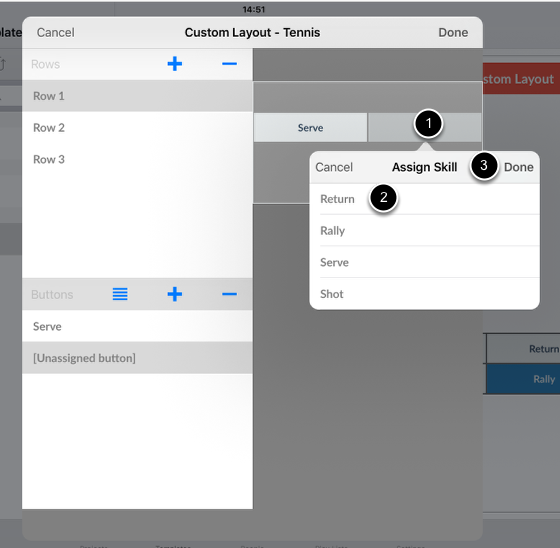Viewport: 560px width, 548px height.
Task: Add a new row with plus icon
Action: click(x=175, y=64)
